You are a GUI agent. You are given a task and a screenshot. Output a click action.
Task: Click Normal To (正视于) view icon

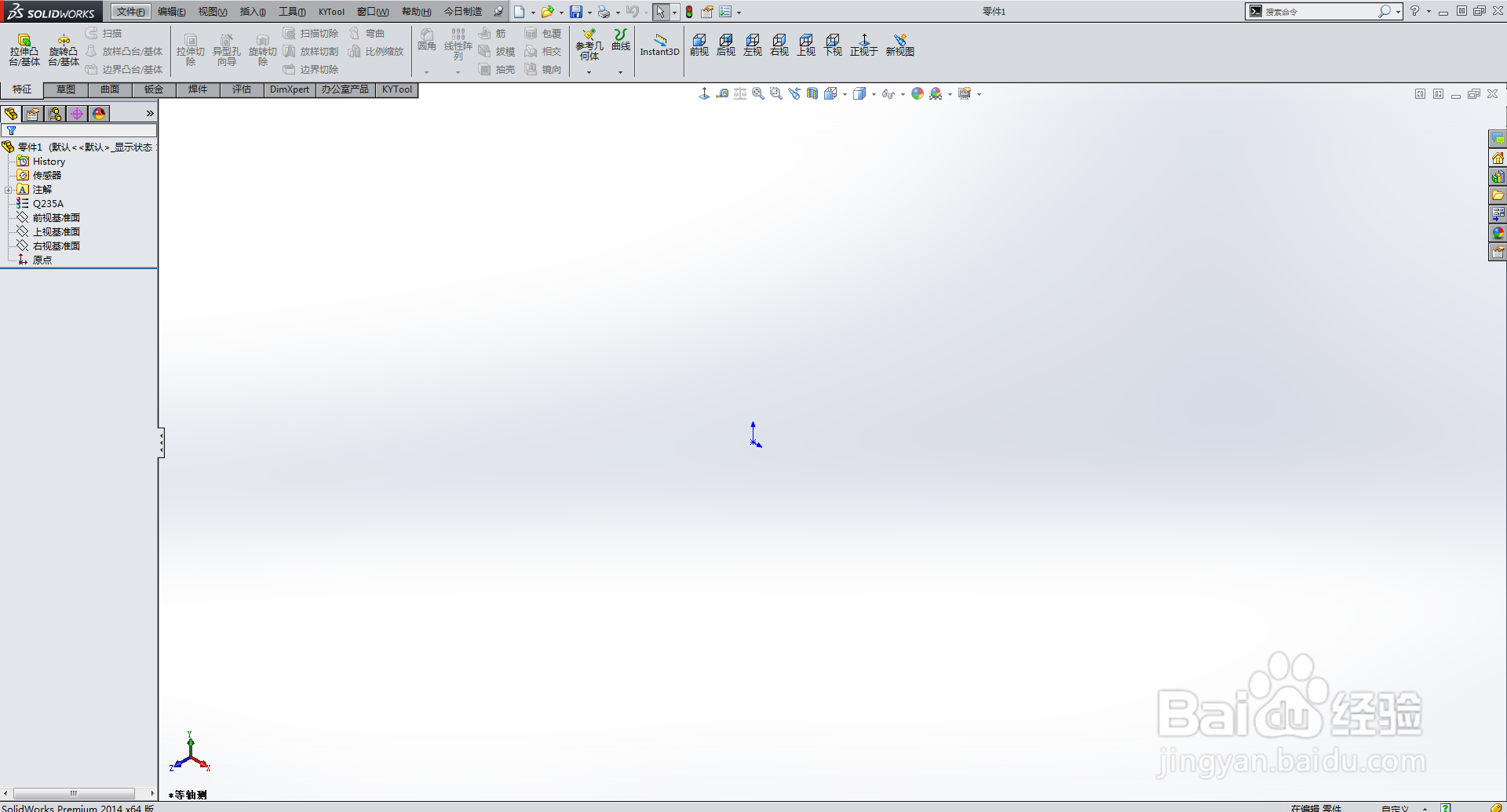[x=863, y=45]
